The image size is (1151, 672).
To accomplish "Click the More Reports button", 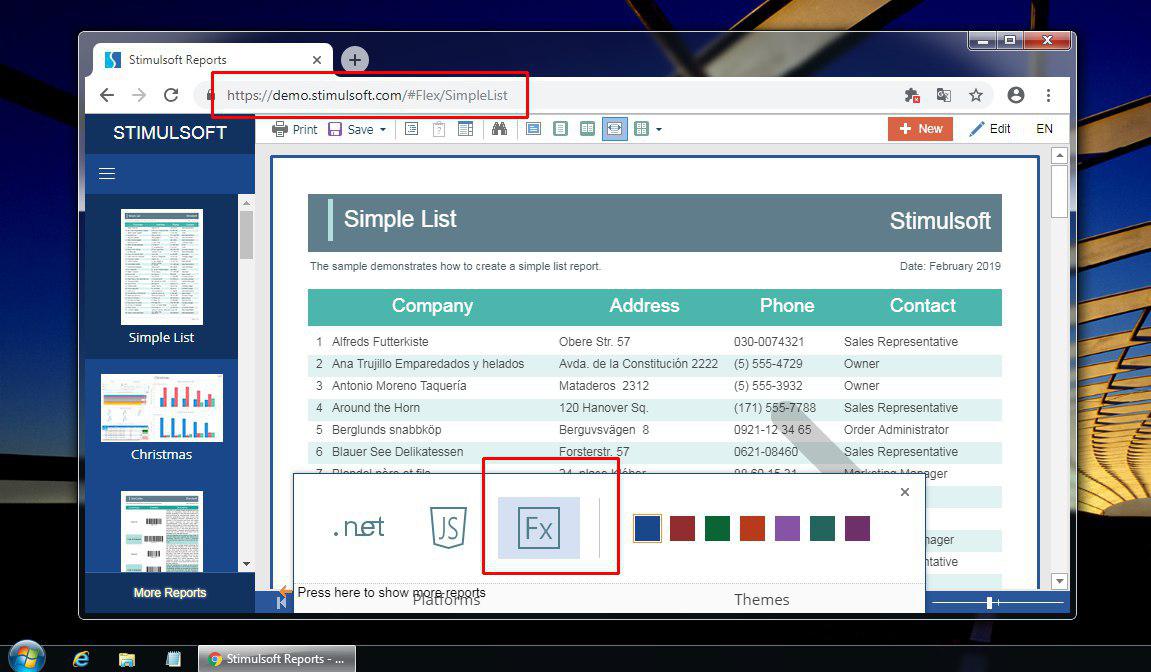I will point(170,593).
